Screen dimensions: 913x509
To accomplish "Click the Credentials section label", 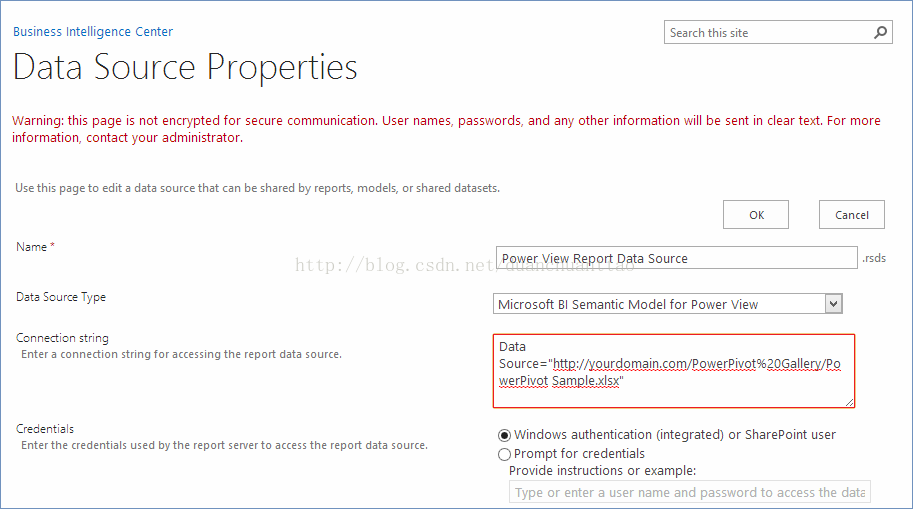I will [45, 429].
